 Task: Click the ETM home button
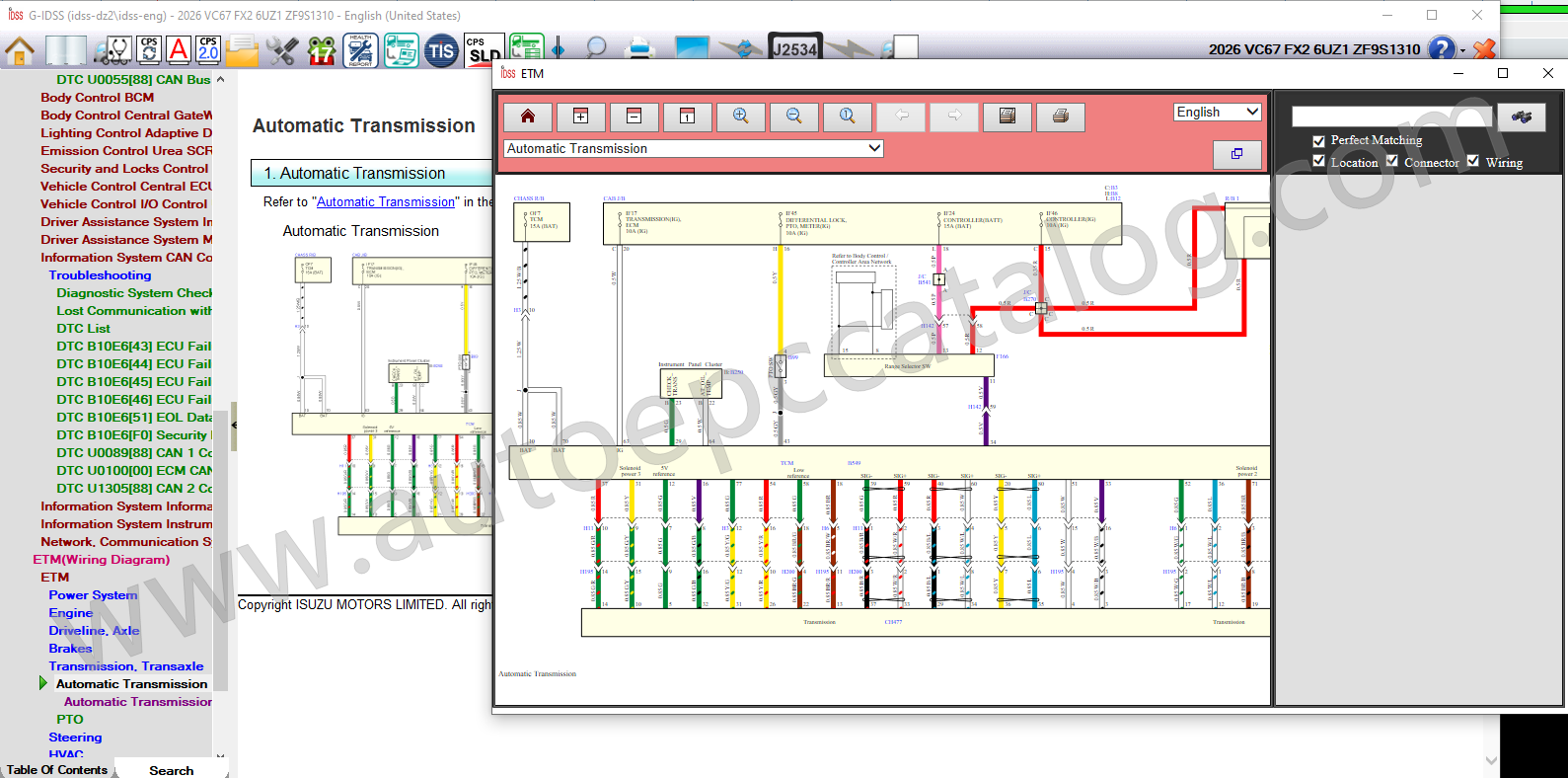pyautogui.click(x=528, y=117)
